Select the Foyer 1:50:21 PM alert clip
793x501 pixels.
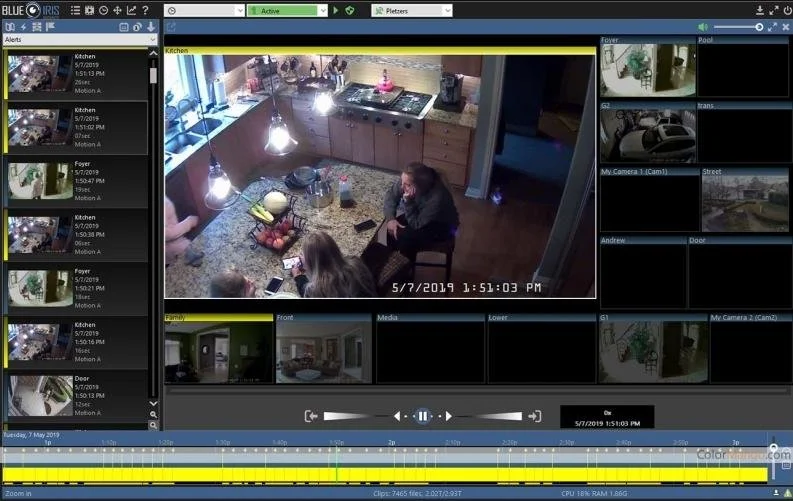pyautogui.click(x=76, y=288)
